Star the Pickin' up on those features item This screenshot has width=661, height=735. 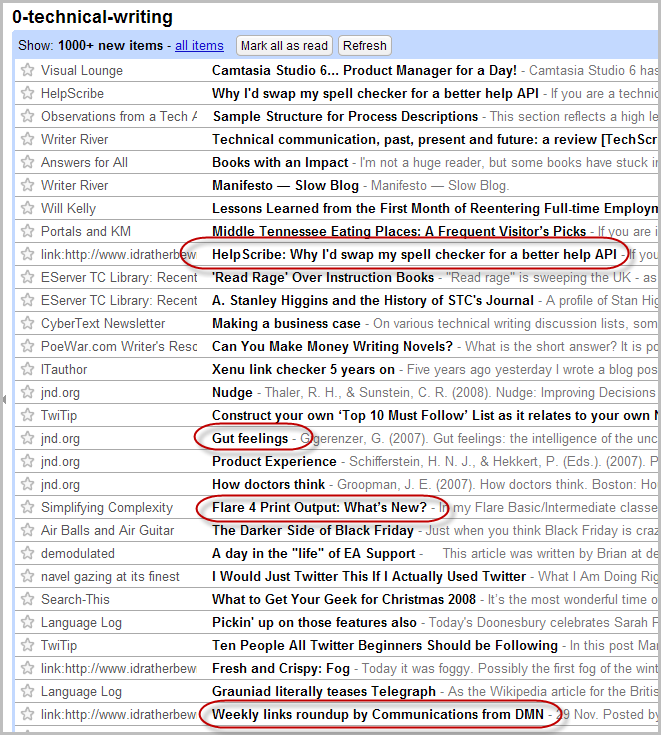[28, 622]
